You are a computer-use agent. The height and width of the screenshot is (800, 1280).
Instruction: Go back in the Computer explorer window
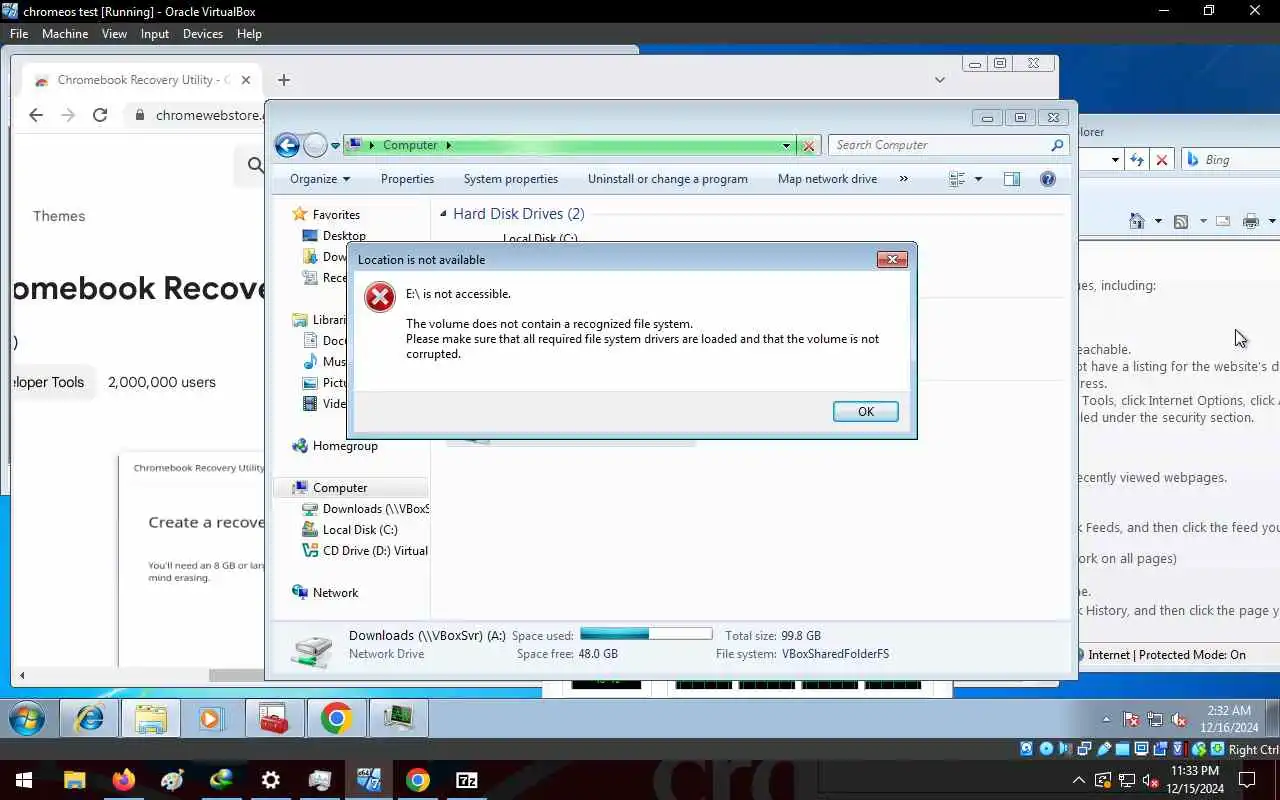[287, 145]
